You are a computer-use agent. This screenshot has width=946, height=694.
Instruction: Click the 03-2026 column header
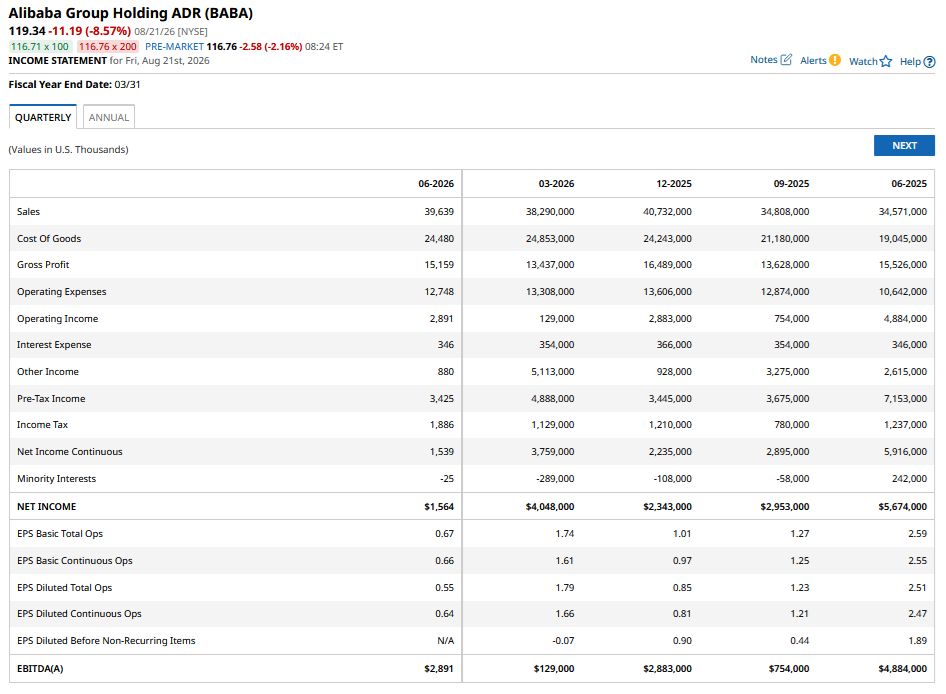point(556,183)
